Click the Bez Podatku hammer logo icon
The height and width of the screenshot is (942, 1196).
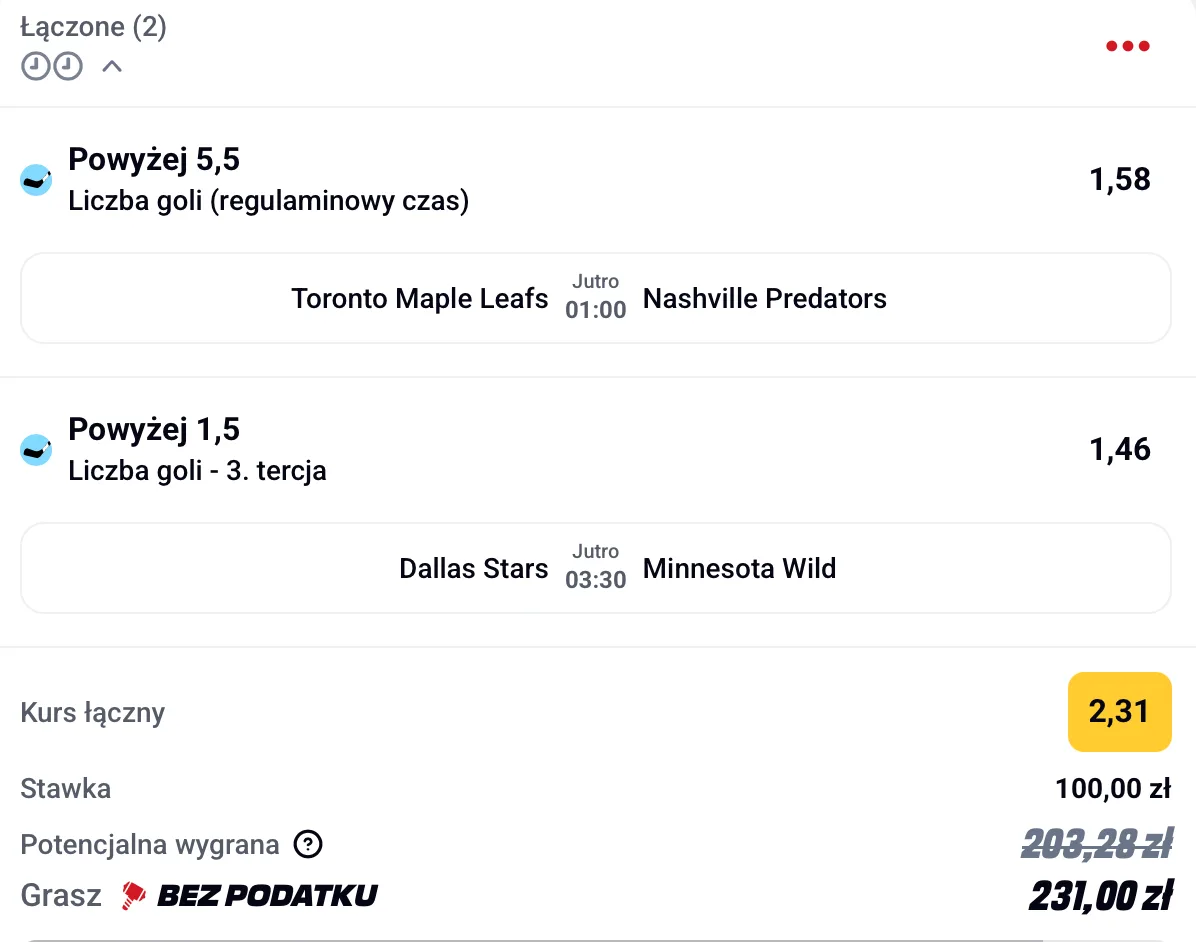(x=134, y=895)
